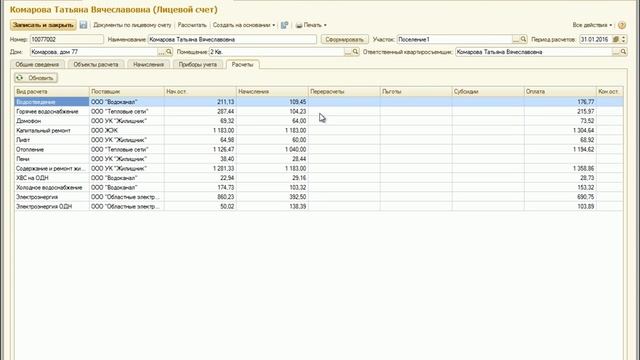
Task: Switch to Начисления tab
Action: [148, 64]
